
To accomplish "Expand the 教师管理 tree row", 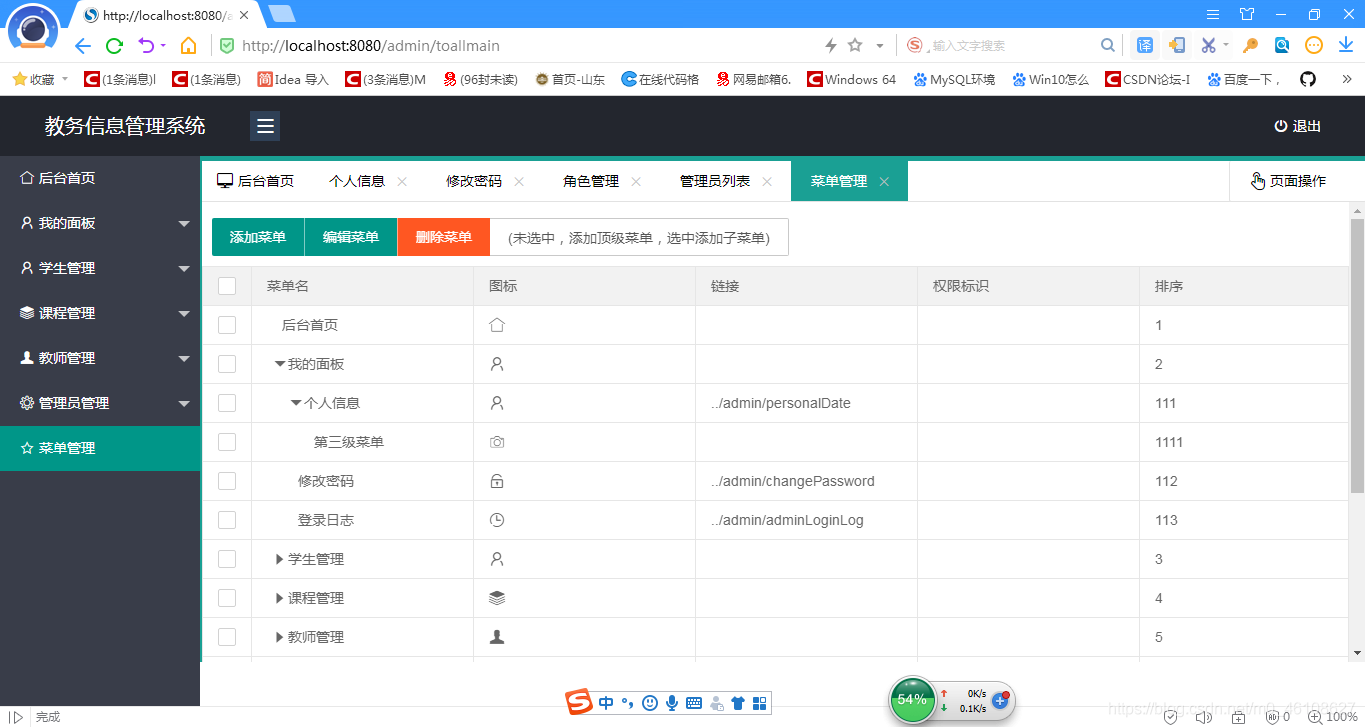I will point(280,638).
